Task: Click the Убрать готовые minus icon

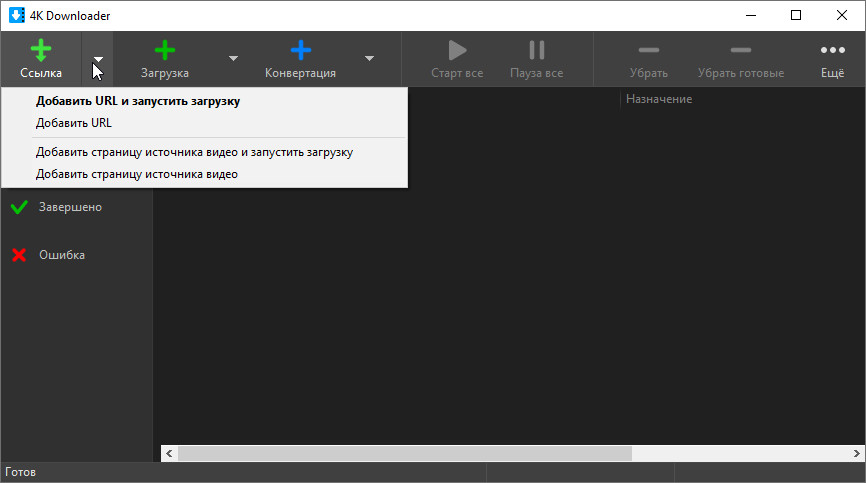Action: point(740,51)
